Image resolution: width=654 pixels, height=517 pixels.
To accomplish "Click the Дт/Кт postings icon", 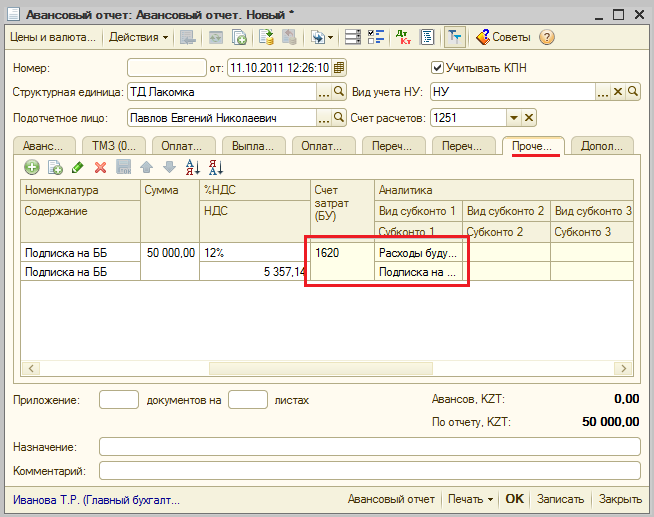I will (402, 37).
